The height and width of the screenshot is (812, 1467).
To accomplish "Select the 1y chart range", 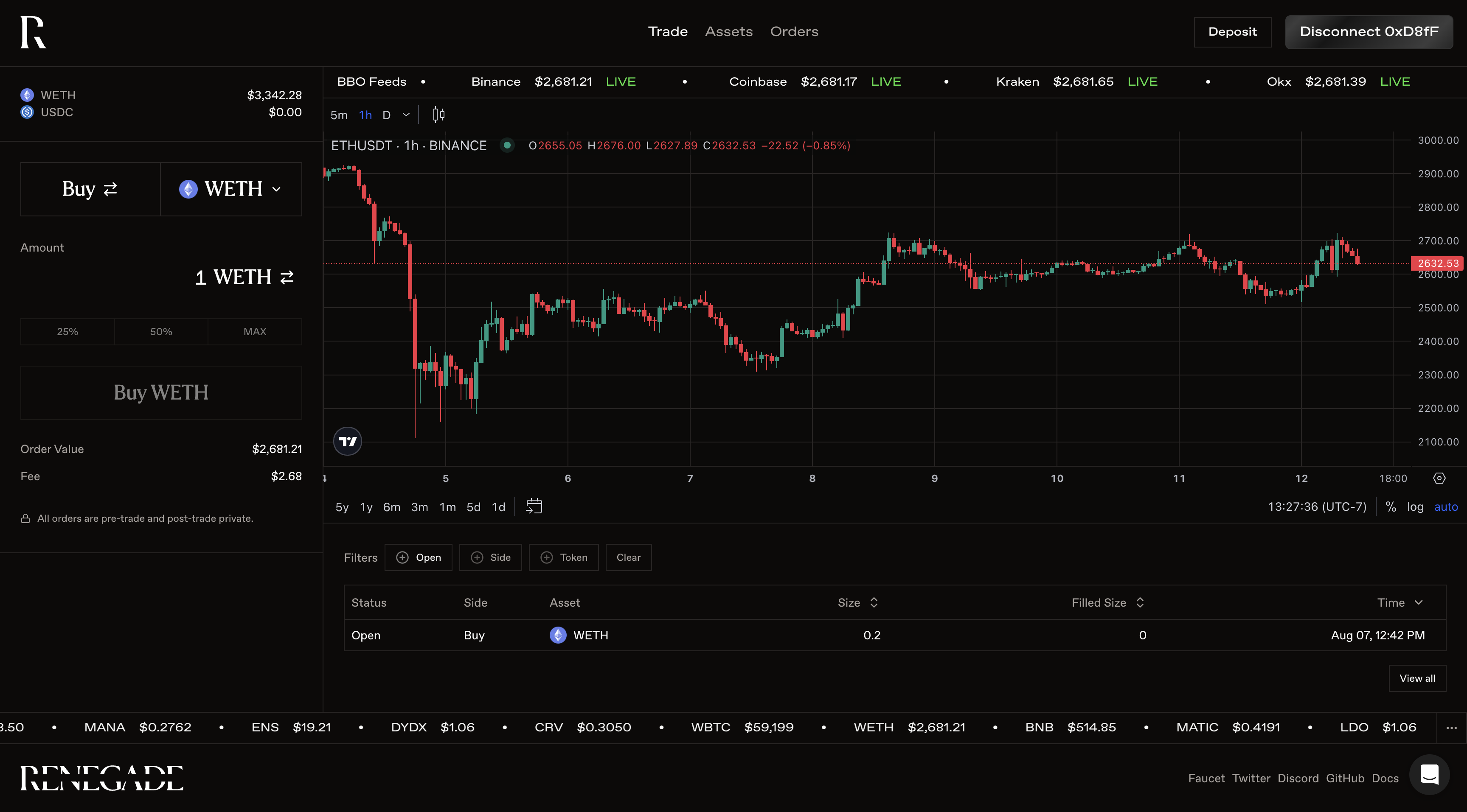I will [366, 507].
